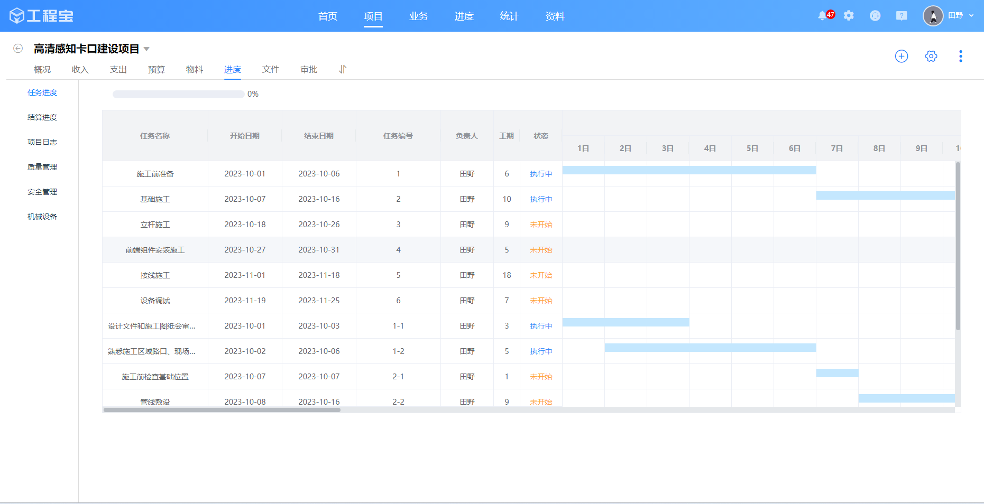Click the 开始日期 column header
Screen dimensions: 984x504
[244, 136]
